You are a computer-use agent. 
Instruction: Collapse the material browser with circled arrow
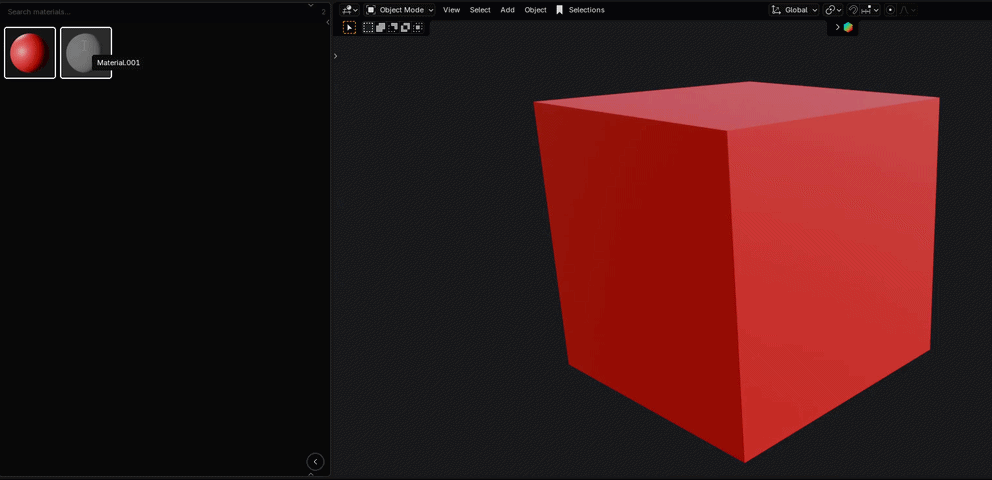(315, 462)
